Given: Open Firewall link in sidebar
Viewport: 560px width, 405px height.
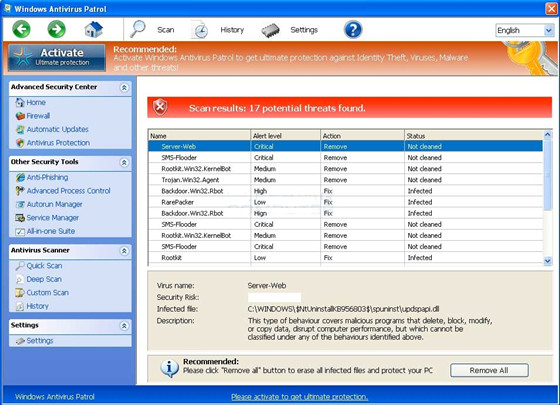Looking at the screenshot, I should click(x=38, y=116).
